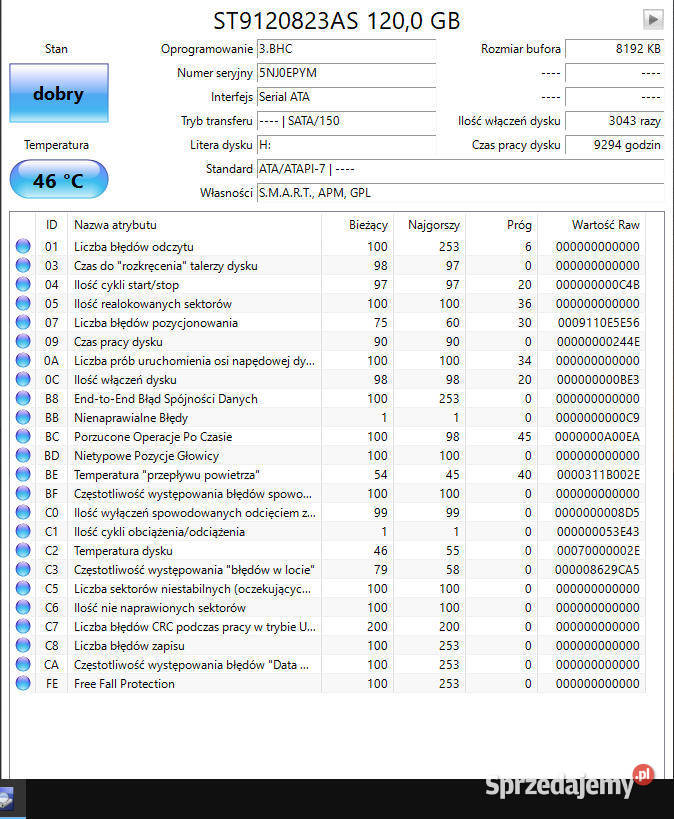Click status orb for attribute 07 row
The height and width of the screenshot is (819, 674).
tap(23, 322)
